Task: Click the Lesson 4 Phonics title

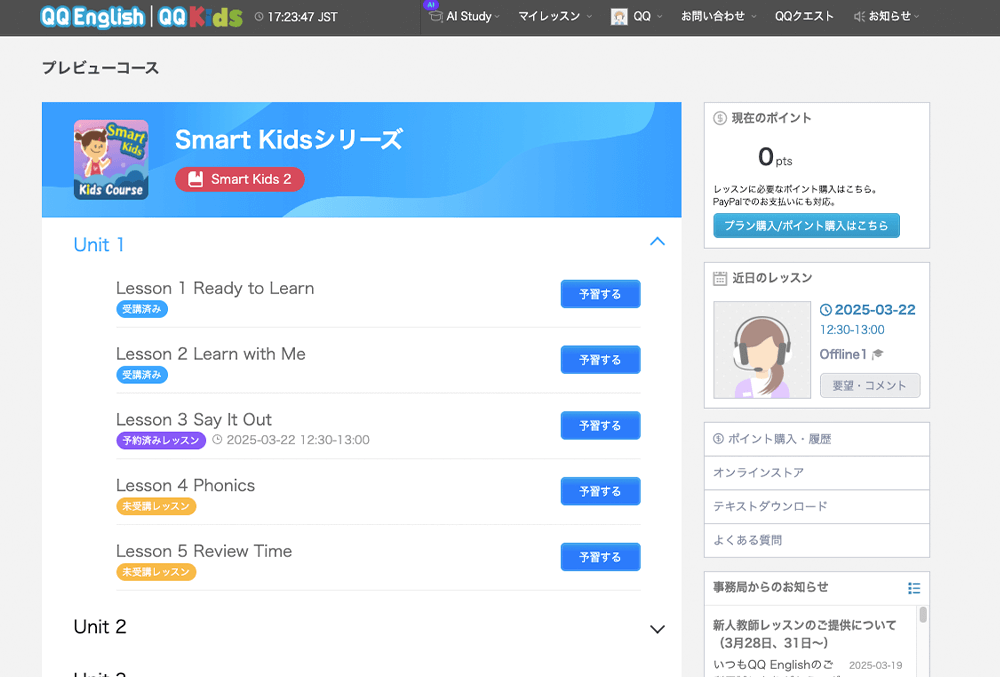Action: (186, 485)
